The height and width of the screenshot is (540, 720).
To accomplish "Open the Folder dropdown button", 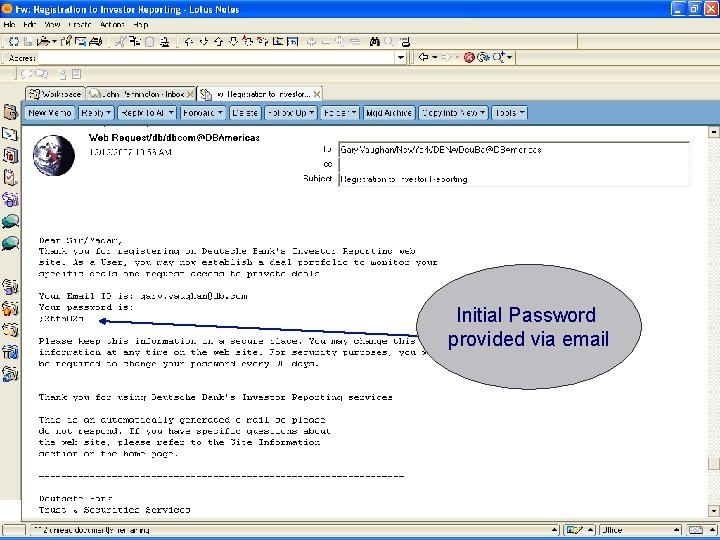I will click(x=340, y=112).
